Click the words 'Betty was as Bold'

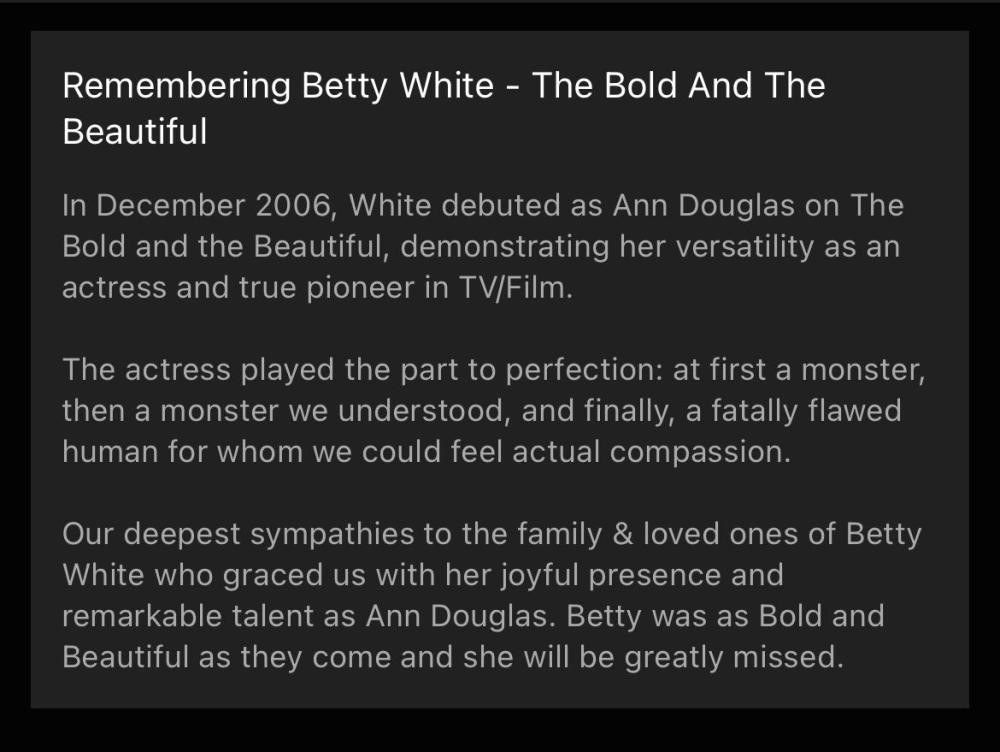(x=692, y=616)
